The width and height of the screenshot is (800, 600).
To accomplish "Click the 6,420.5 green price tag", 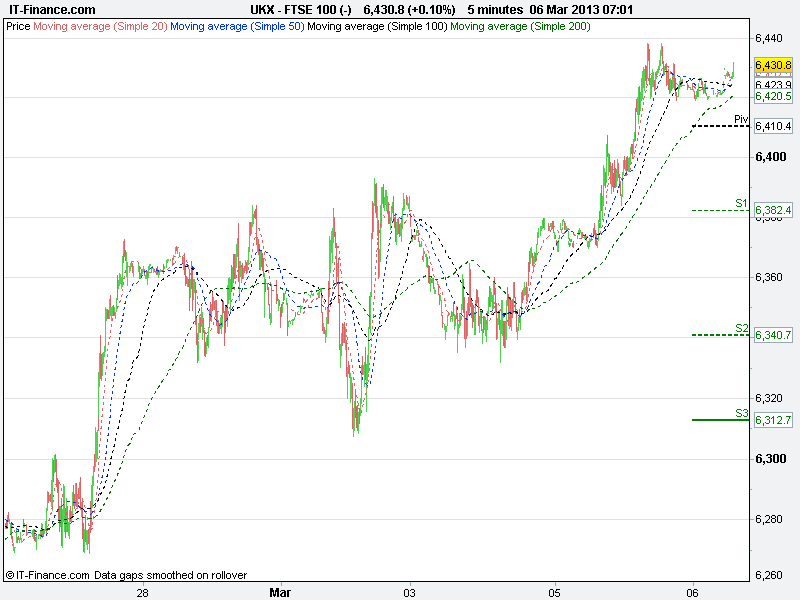I will point(773,97).
